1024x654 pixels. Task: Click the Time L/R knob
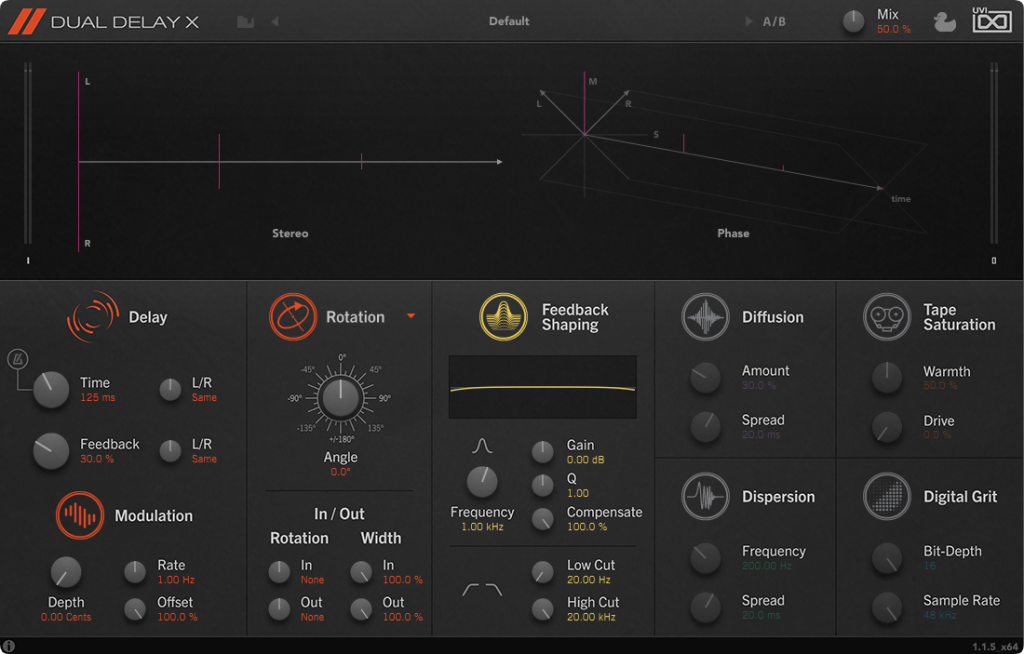click(x=170, y=389)
